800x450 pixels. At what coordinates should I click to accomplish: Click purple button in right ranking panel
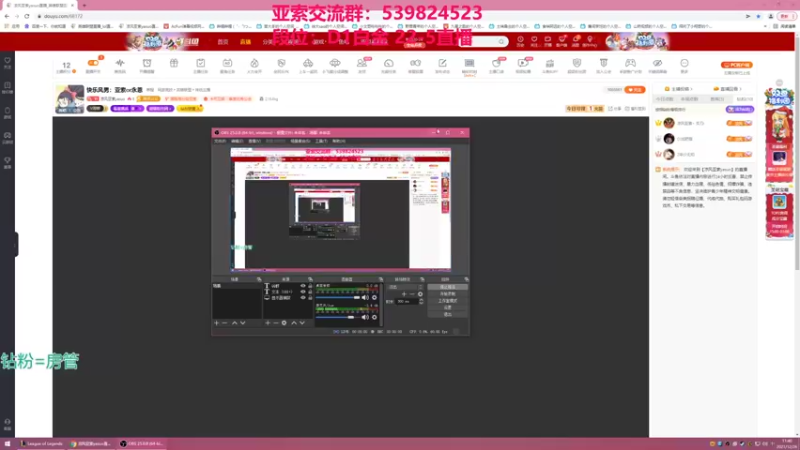pyautogui.click(x=739, y=109)
